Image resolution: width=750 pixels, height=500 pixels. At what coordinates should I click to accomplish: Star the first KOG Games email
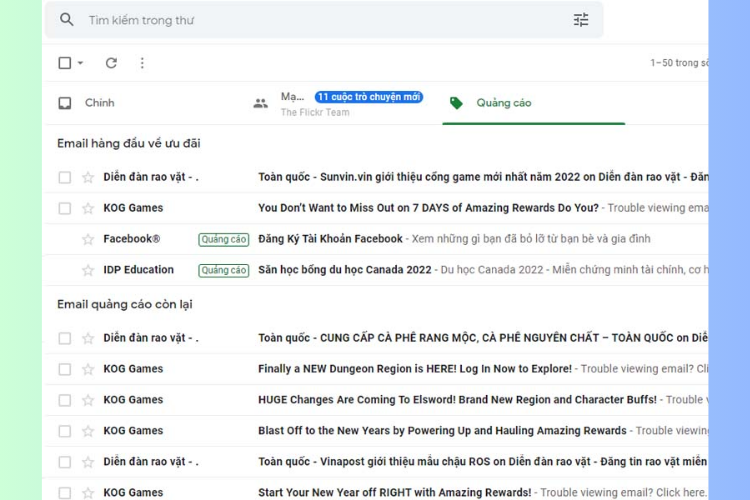(x=87, y=208)
